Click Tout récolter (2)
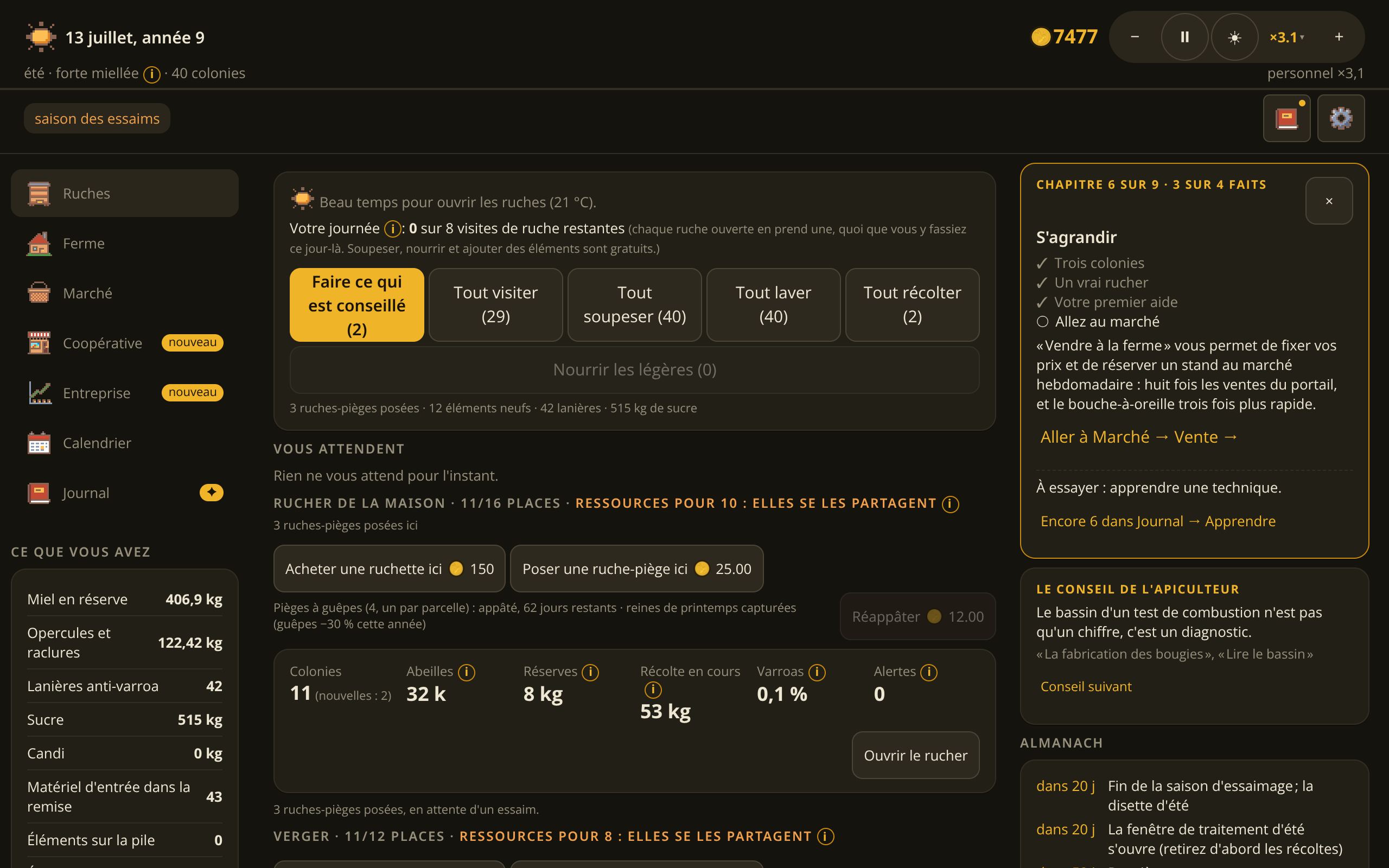This screenshot has width=1389, height=868. (913, 305)
